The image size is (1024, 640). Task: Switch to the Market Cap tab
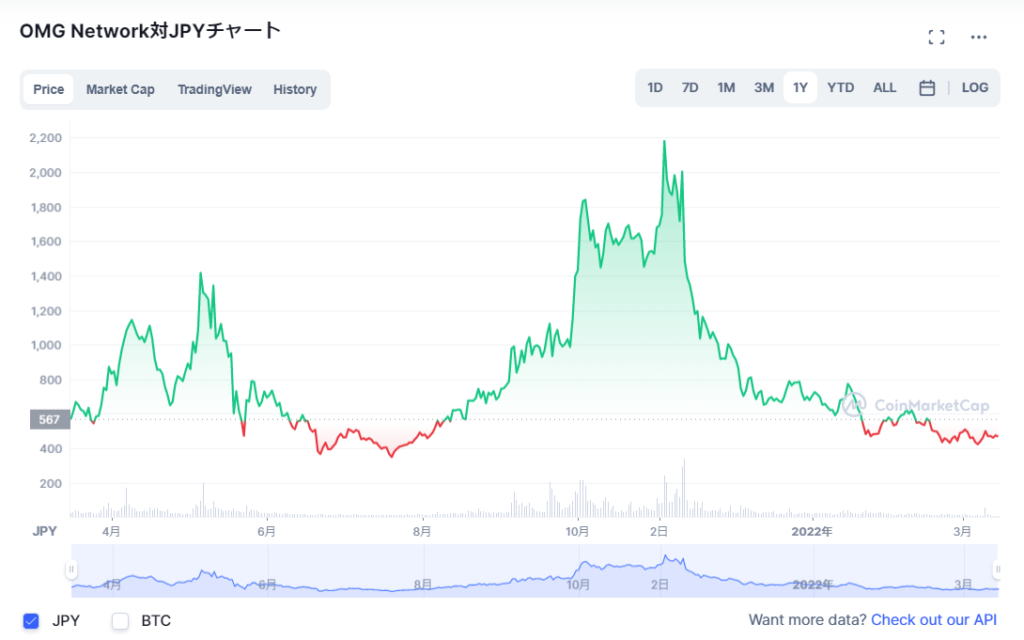pyautogui.click(x=120, y=89)
